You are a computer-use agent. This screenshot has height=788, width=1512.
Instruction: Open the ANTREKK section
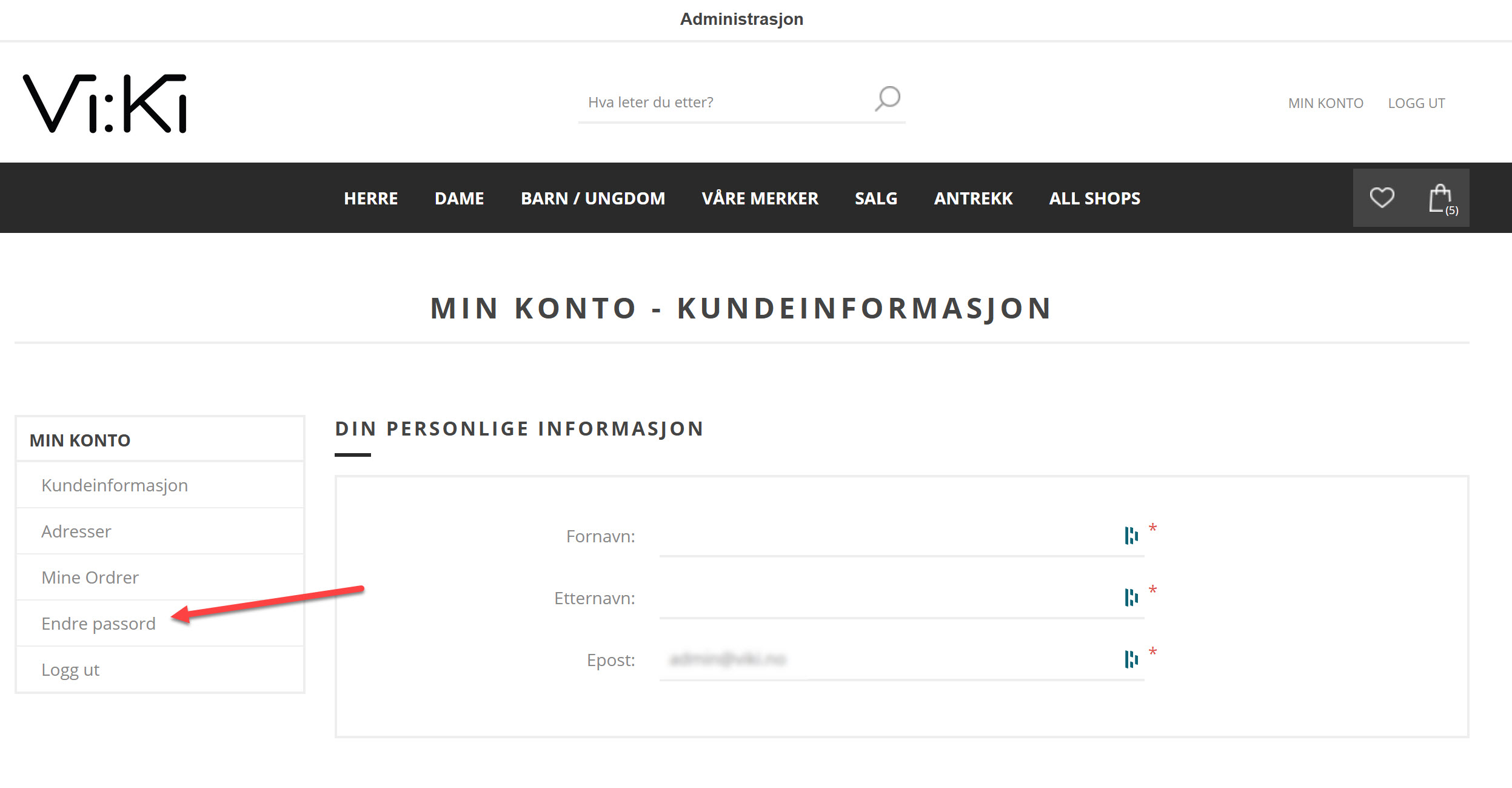tap(972, 198)
